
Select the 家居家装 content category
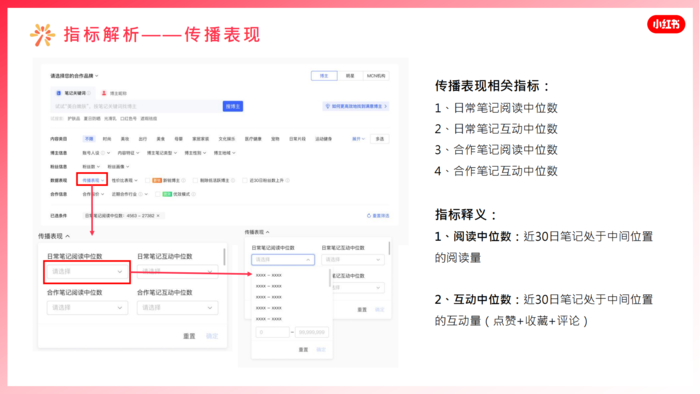click(200, 139)
